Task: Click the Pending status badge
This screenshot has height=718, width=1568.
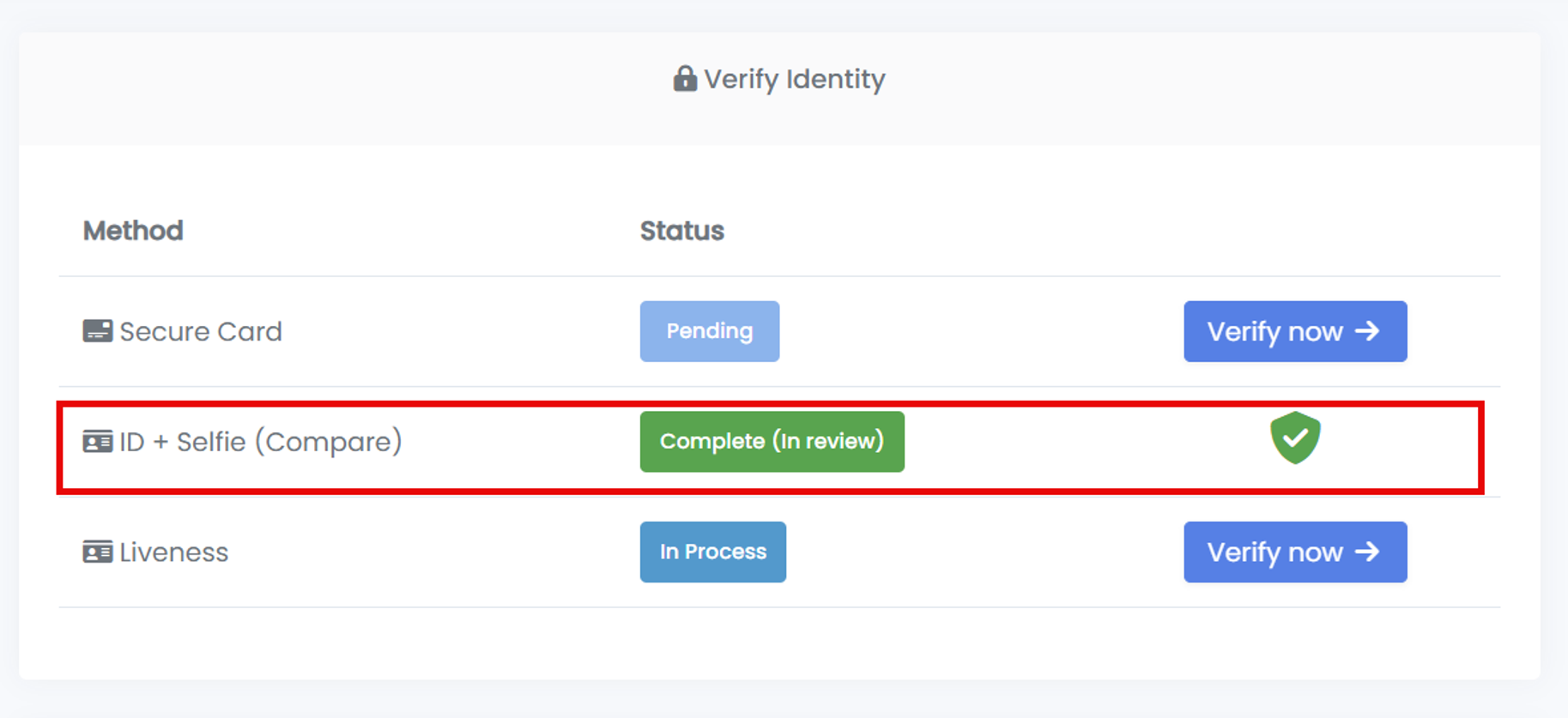Action: (x=709, y=331)
